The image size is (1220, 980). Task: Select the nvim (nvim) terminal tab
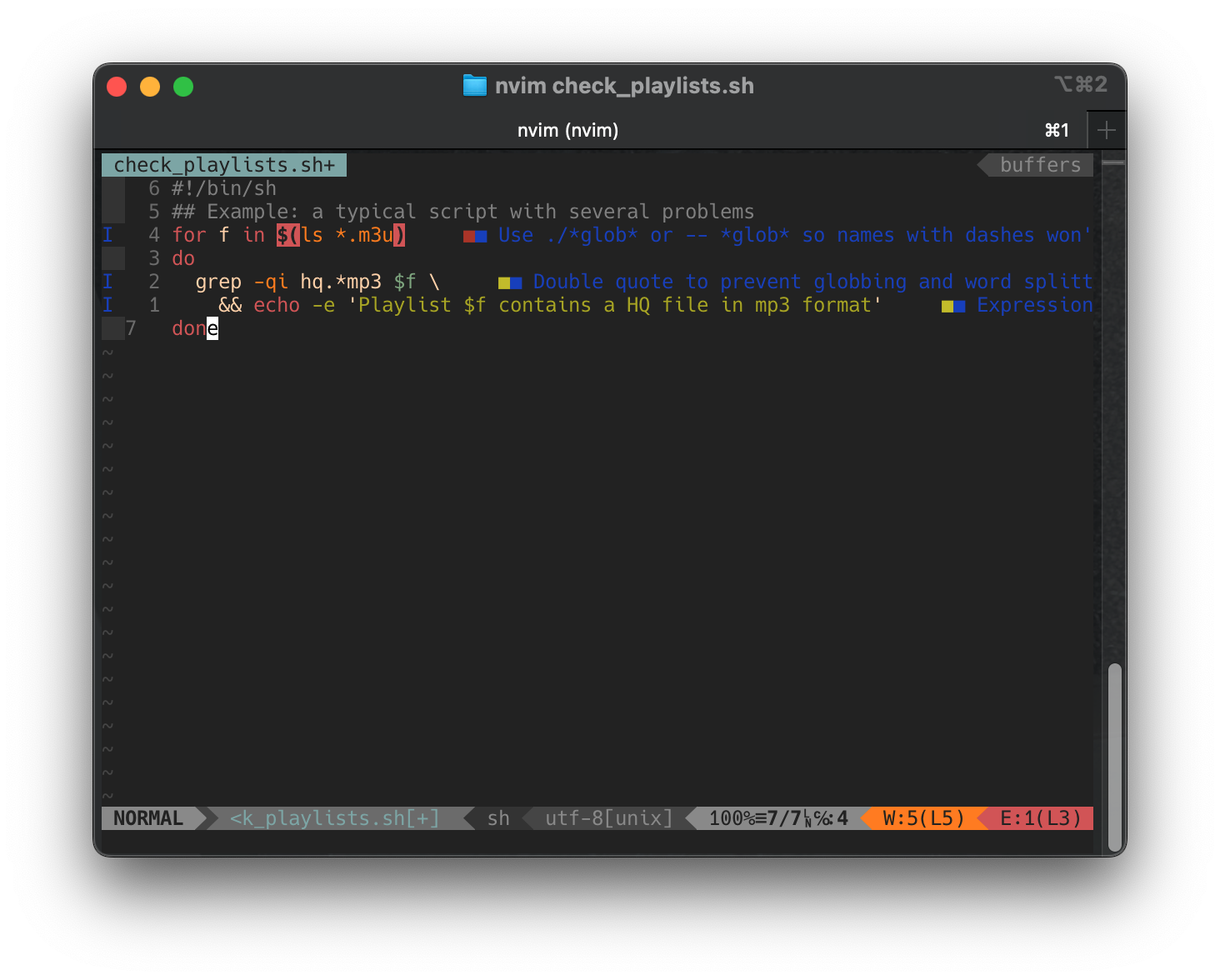(567, 130)
